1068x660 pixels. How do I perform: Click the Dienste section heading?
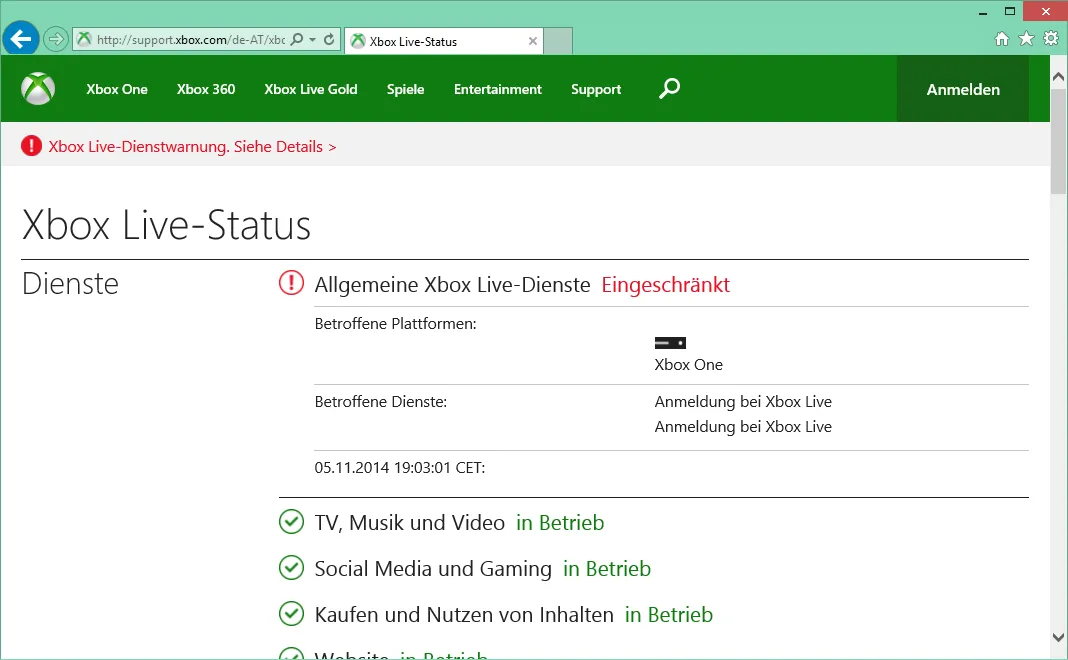(70, 283)
